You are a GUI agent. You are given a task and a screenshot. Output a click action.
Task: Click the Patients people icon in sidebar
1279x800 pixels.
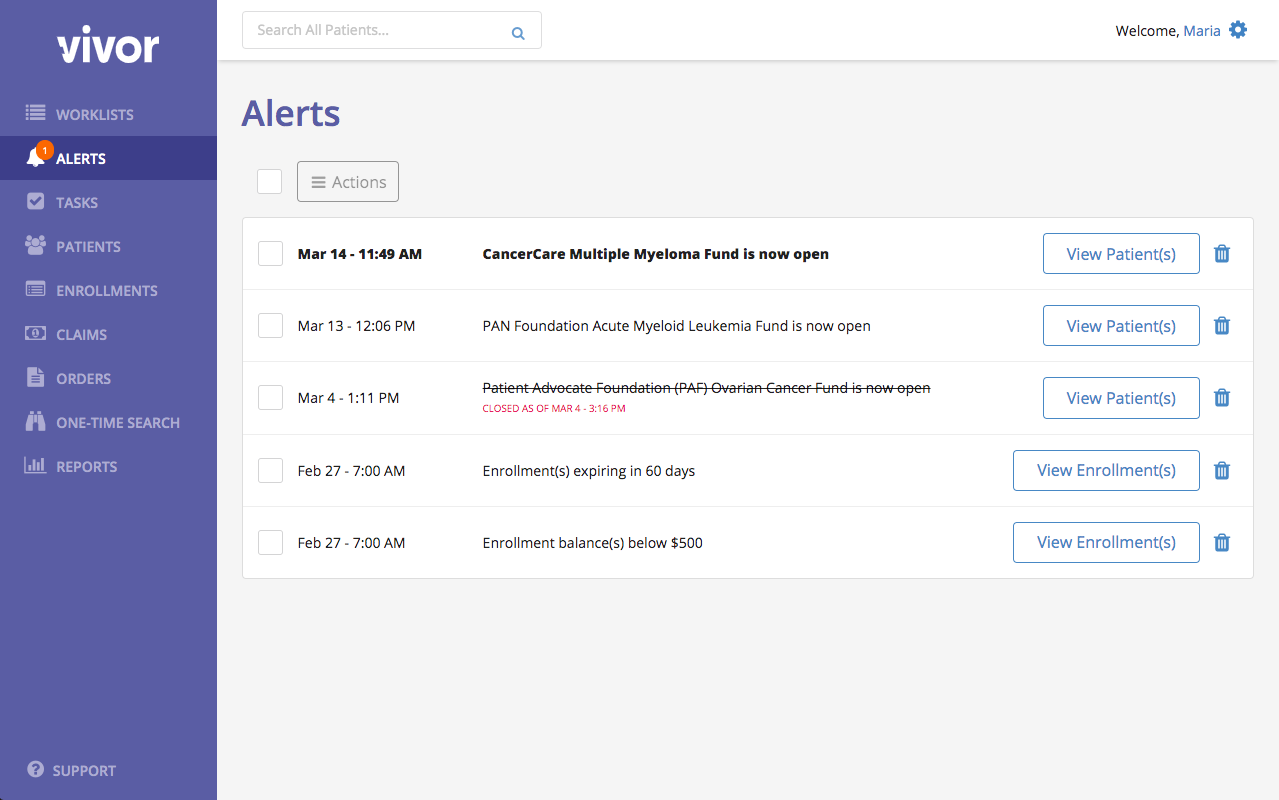click(36, 245)
